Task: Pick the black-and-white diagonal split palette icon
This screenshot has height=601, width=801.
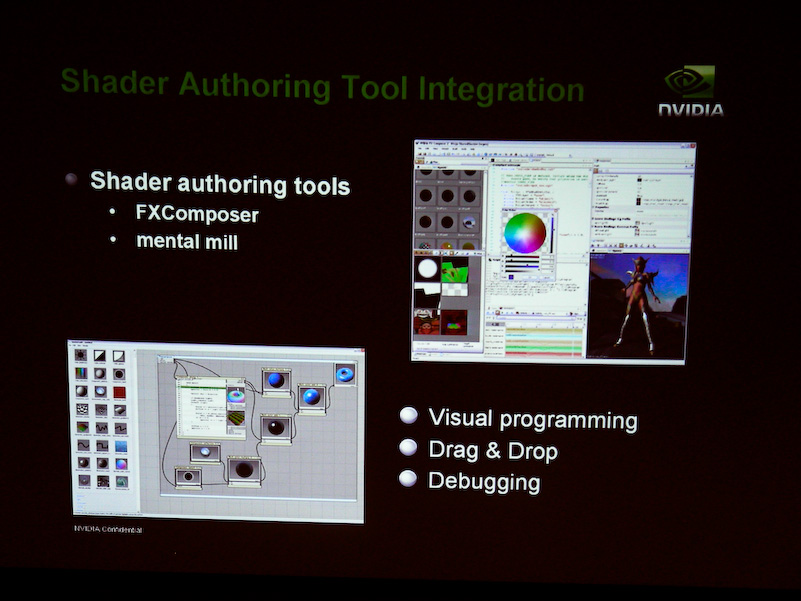Action: [100, 356]
